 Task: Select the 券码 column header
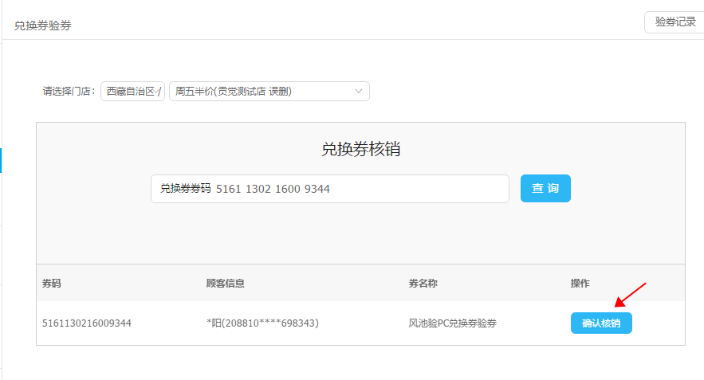(52, 283)
